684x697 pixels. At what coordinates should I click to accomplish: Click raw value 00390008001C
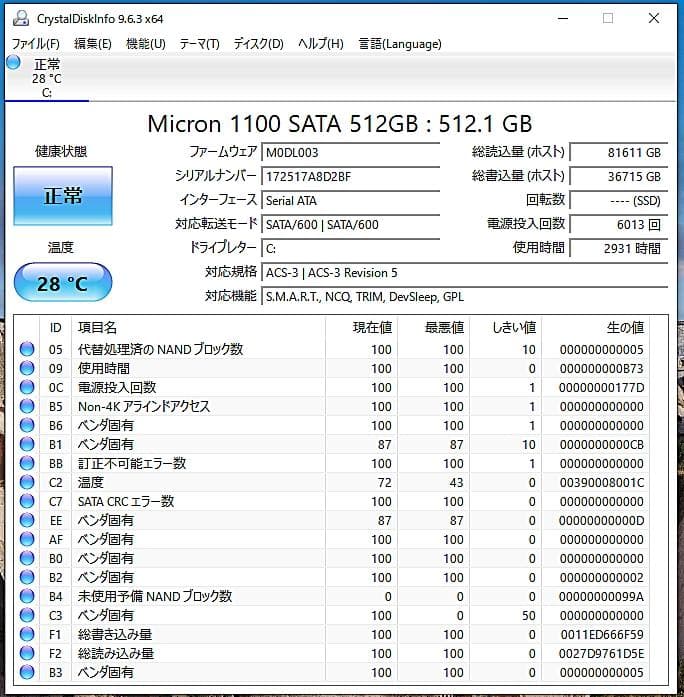601,483
